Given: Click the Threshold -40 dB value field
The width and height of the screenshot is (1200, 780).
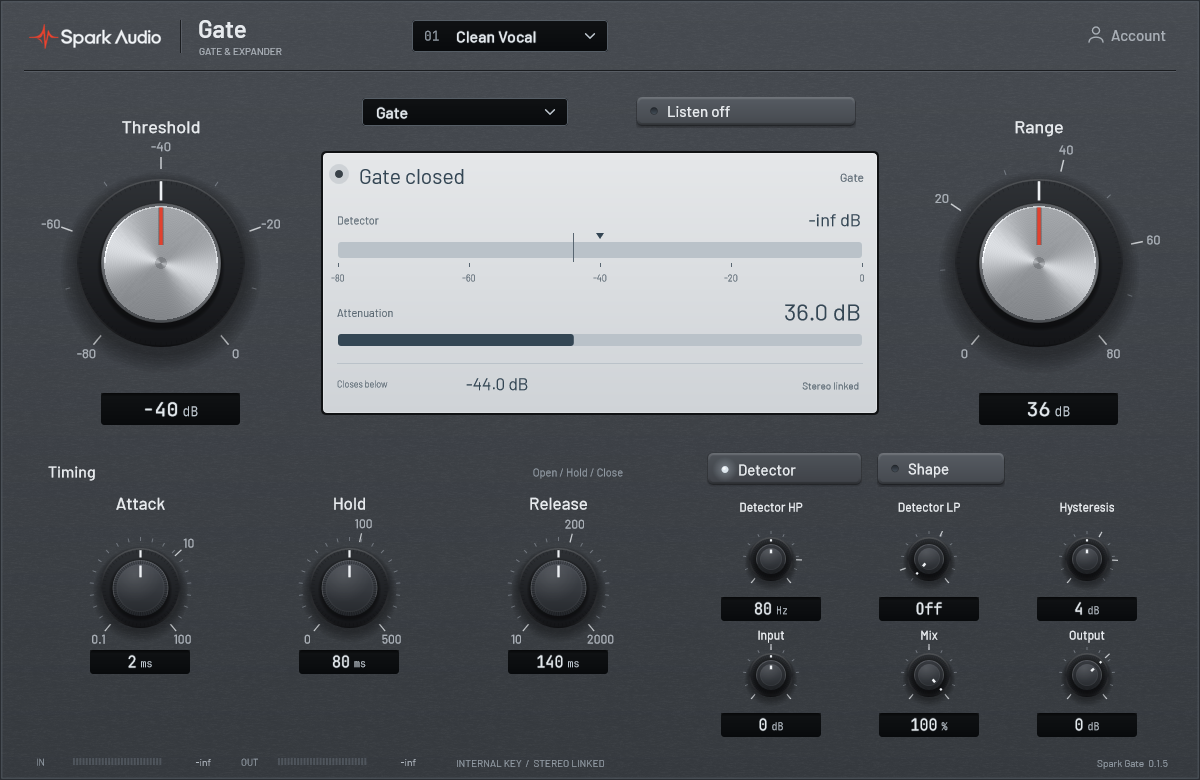Looking at the screenshot, I should 170,409.
